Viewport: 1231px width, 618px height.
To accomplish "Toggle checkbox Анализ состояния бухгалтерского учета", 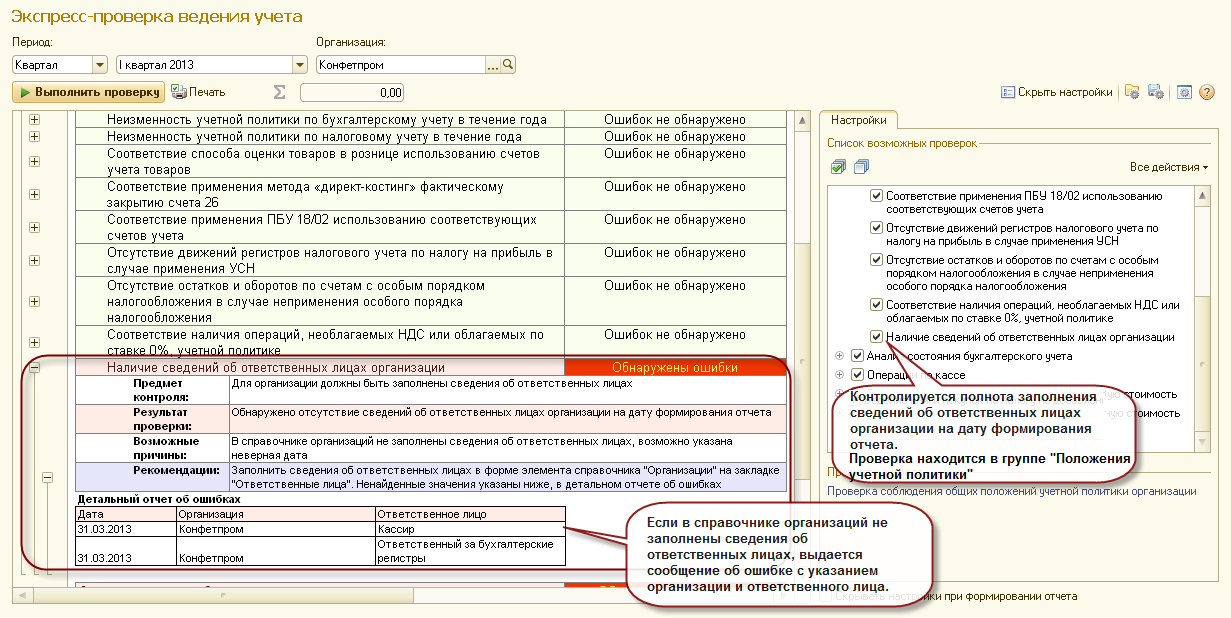I will 857,355.
